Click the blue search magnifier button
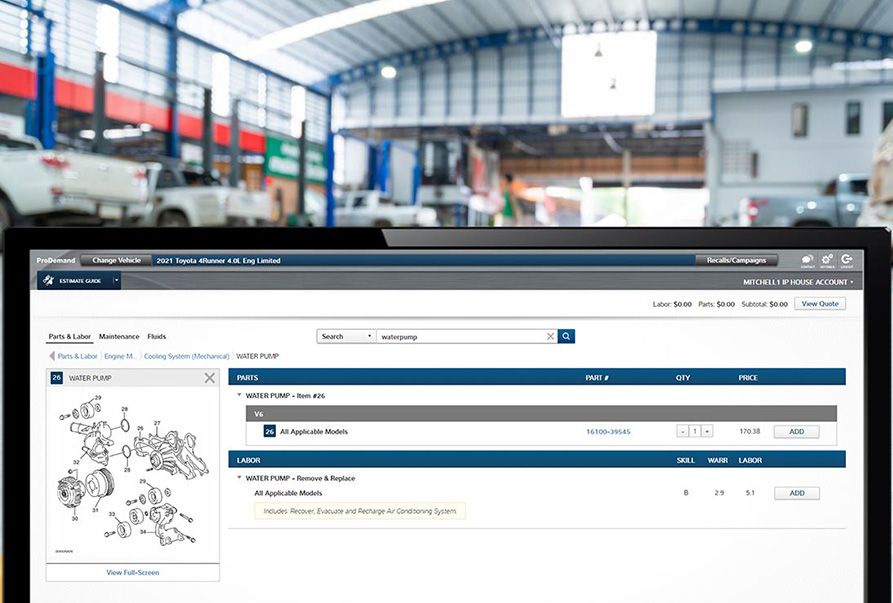This screenshot has width=893, height=603. (566, 336)
